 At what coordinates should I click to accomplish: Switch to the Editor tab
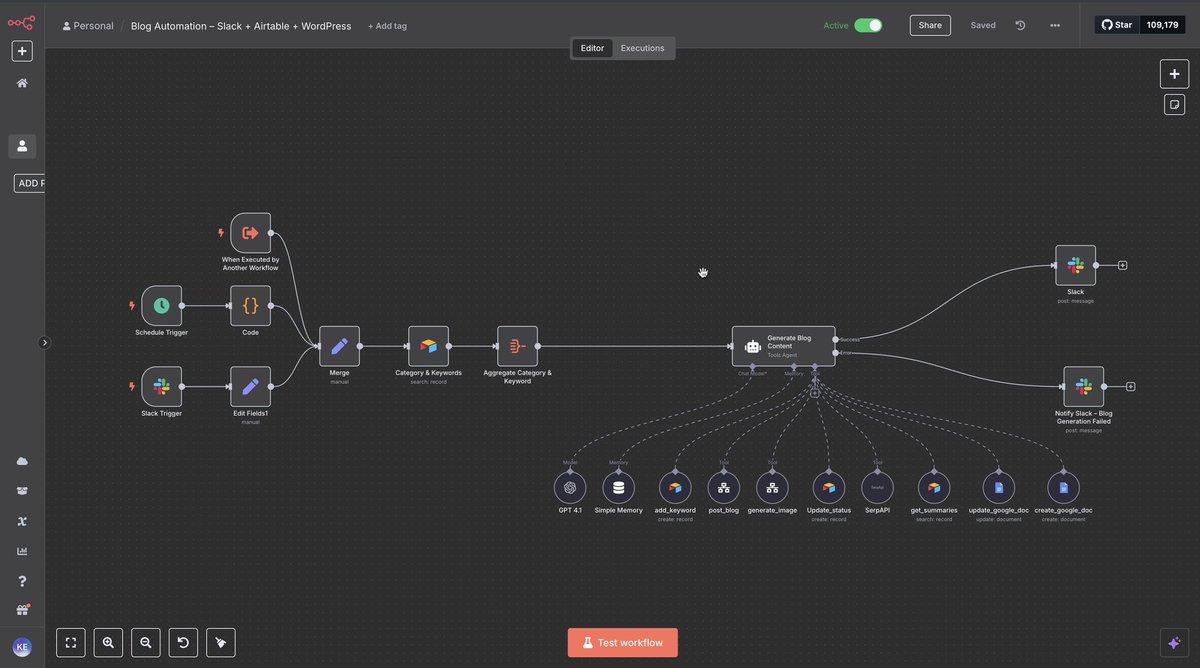[592, 48]
